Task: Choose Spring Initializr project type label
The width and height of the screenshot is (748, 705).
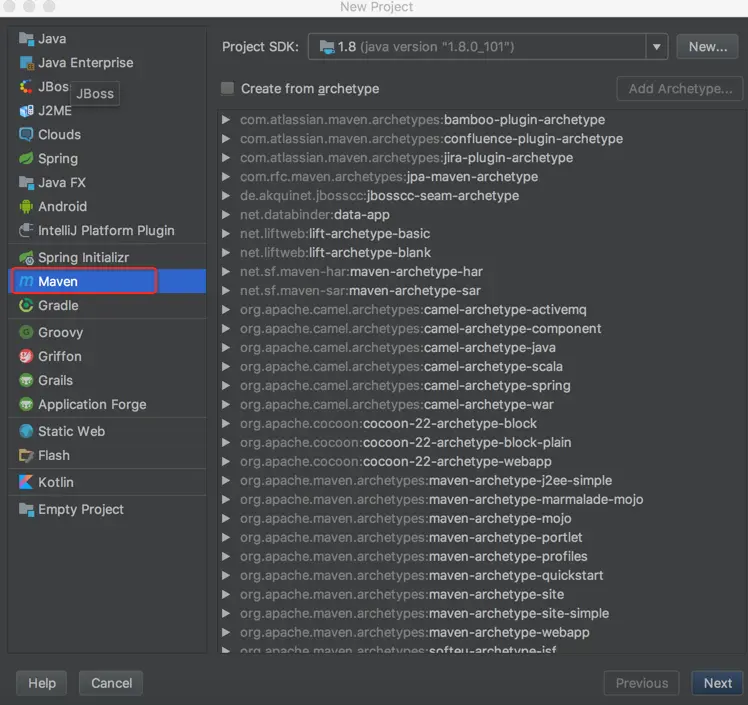Action: click(83, 258)
